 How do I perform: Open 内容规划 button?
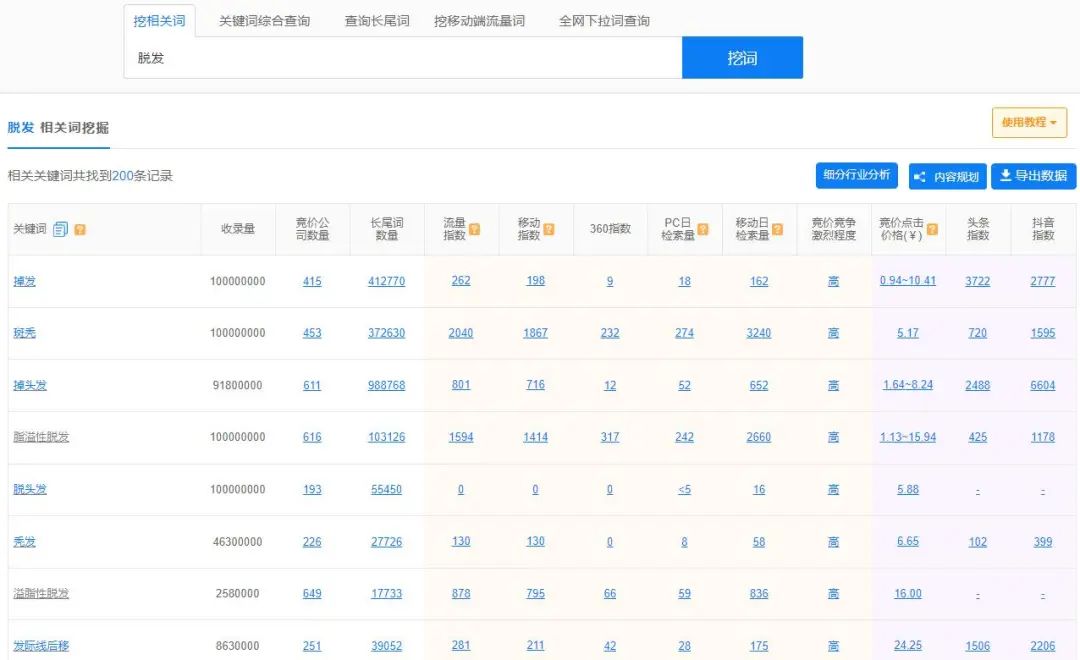tap(948, 176)
